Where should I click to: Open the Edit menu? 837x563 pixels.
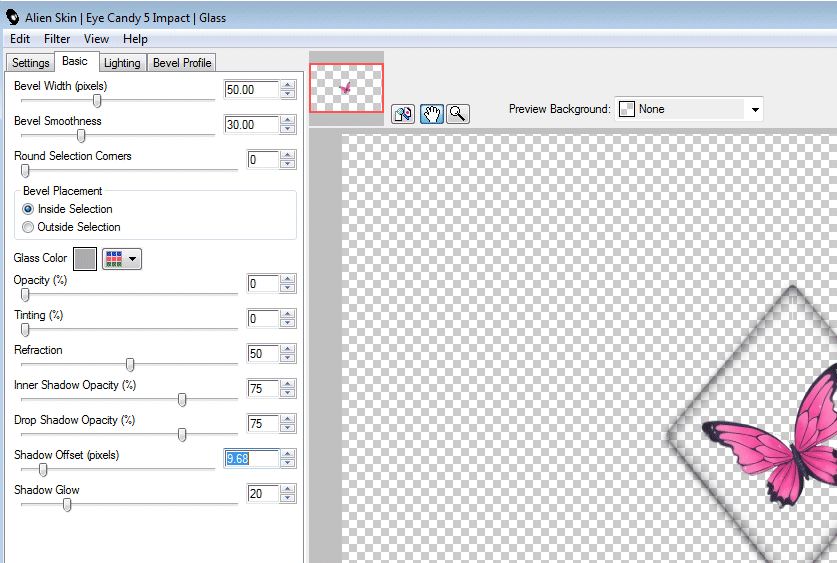tap(20, 39)
